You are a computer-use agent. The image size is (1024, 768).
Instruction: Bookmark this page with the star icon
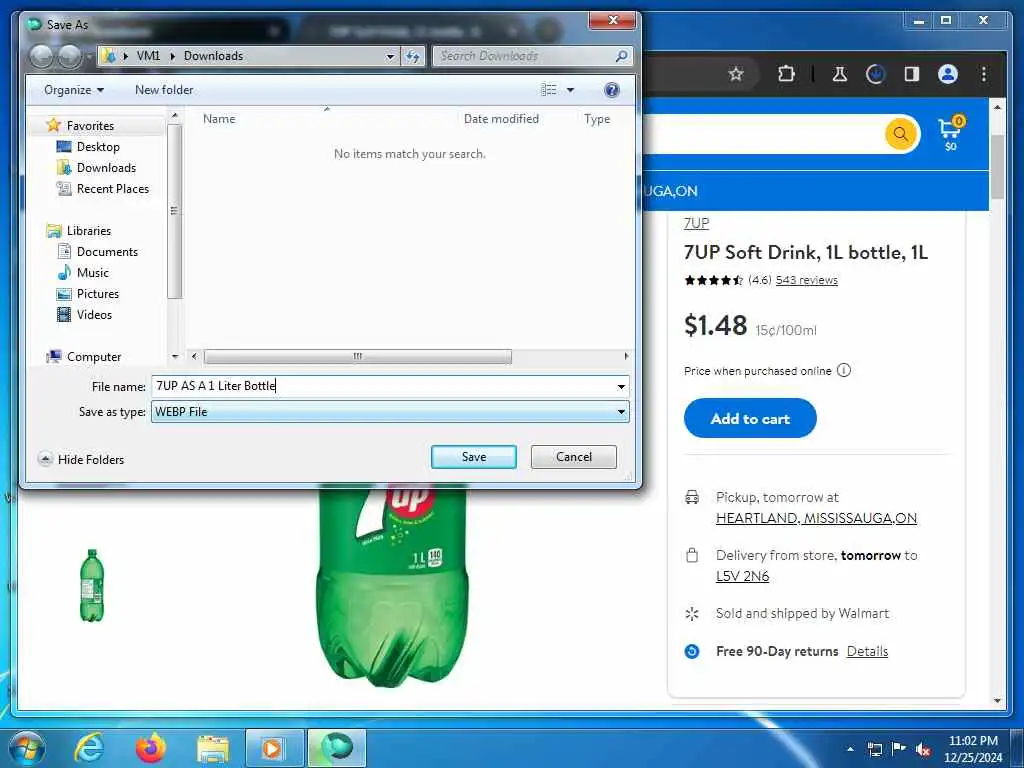point(736,74)
